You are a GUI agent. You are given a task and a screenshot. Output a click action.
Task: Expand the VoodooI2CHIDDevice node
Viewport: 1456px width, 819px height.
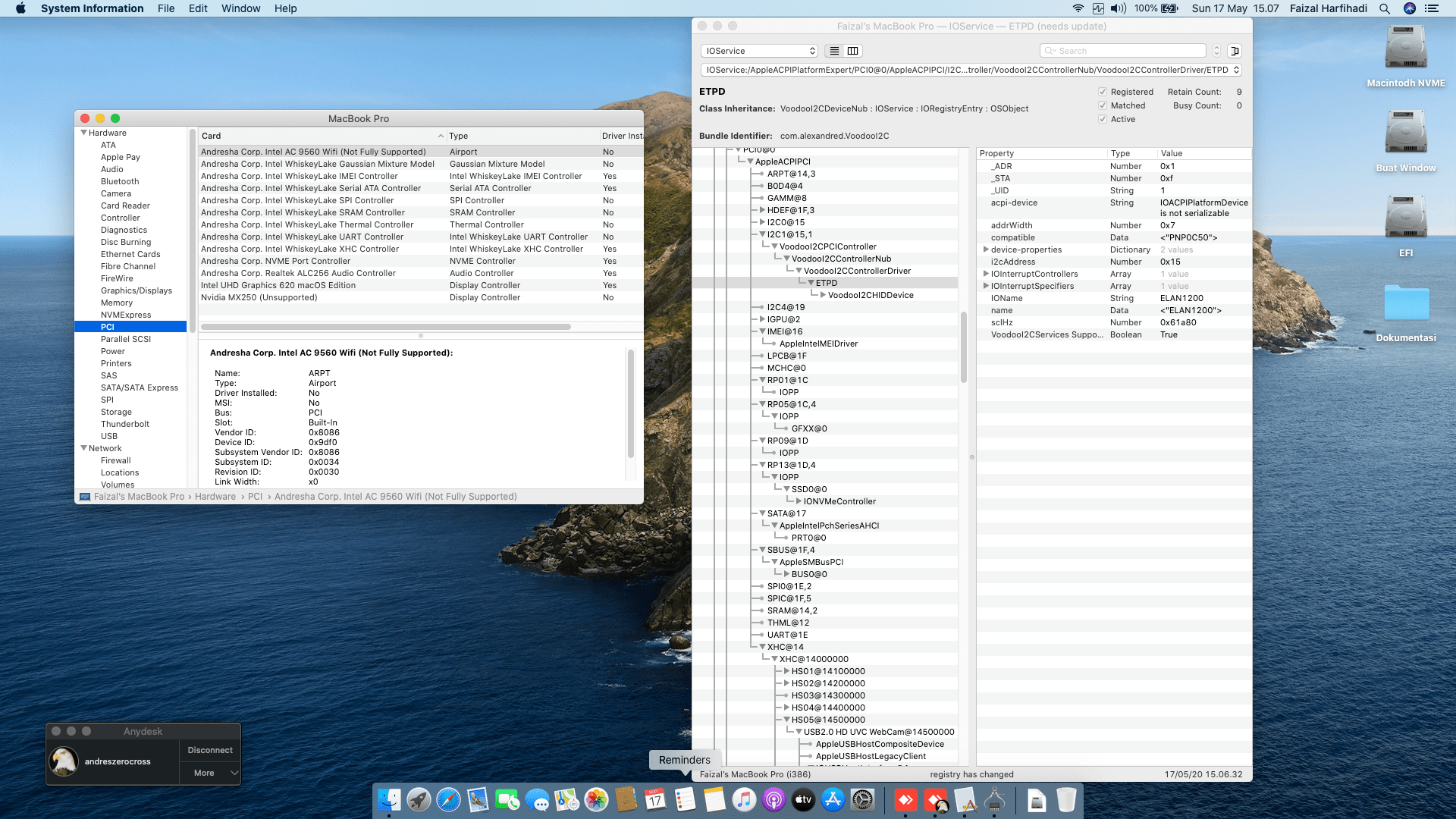[x=823, y=295]
